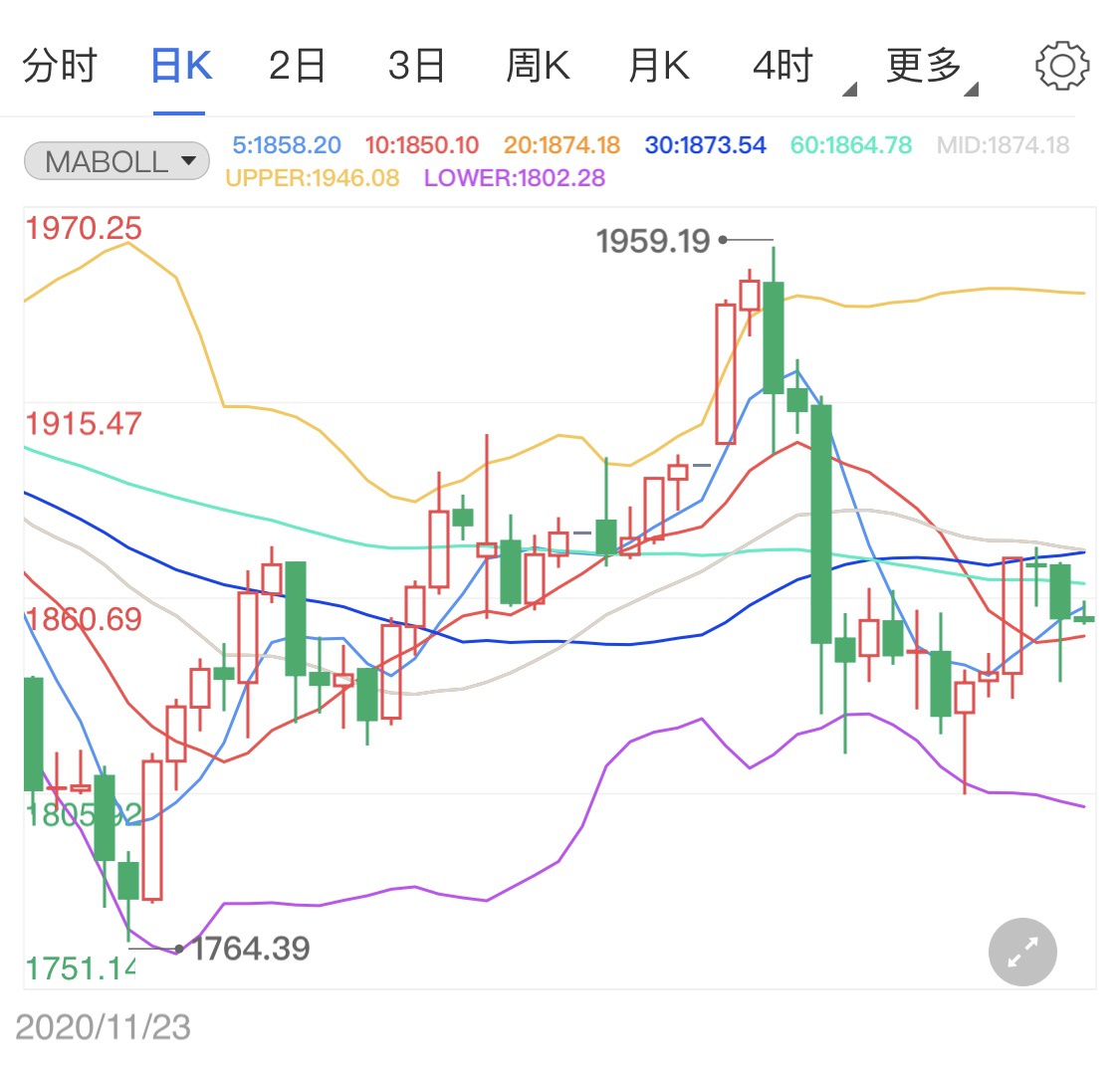1120x1070 pixels.
Task: Select the 3日 chart tab
Action: (416, 67)
